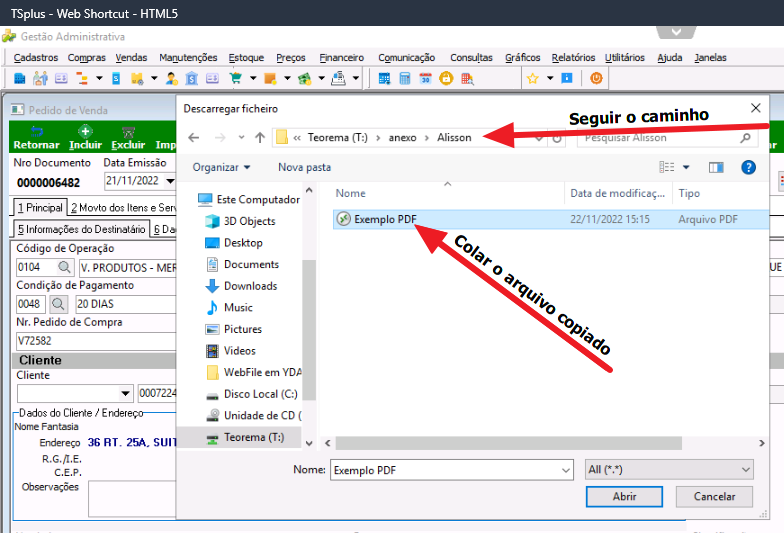784x533 pixels.
Task: Open the Utilitários menu
Action: click(624, 58)
